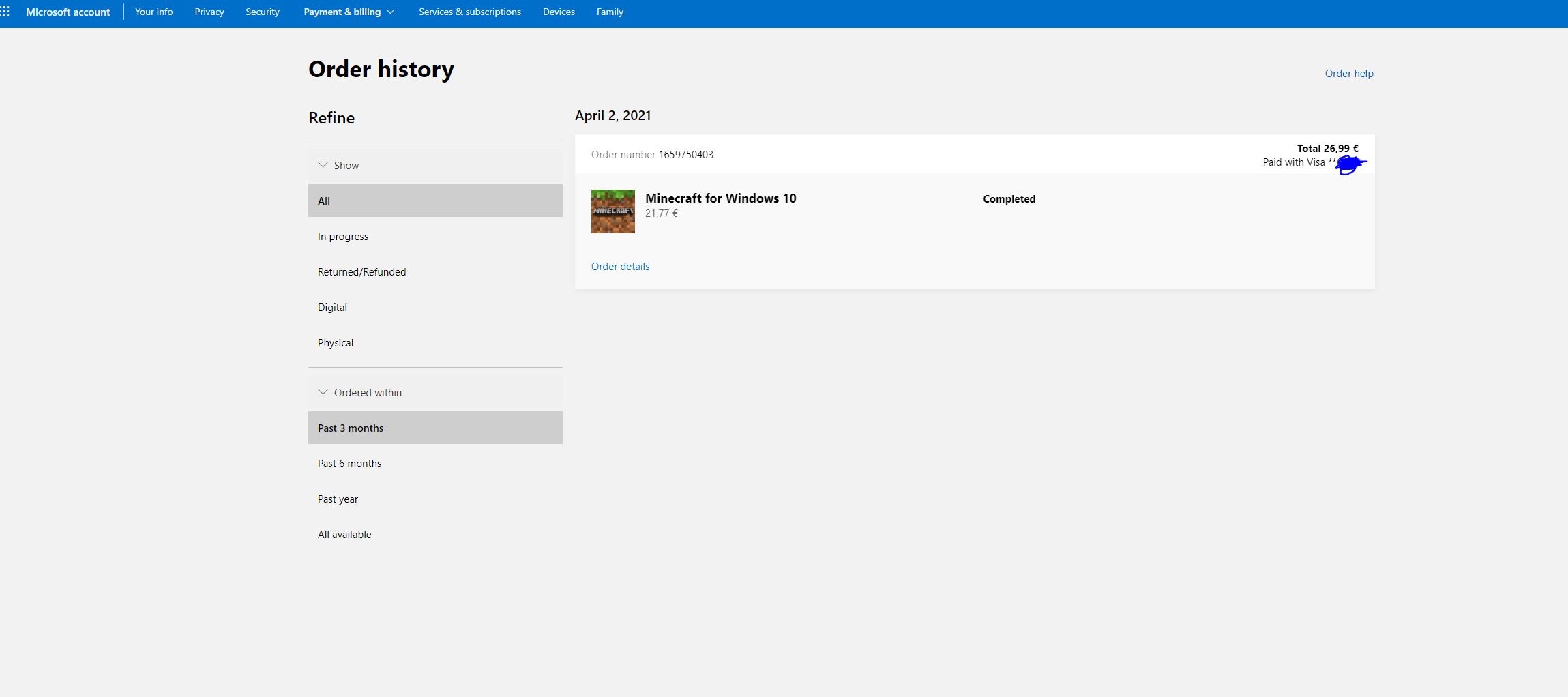Click the Paid with Visa text
The height and width of the screenshot is (697, 1568).
[1294, 162]
